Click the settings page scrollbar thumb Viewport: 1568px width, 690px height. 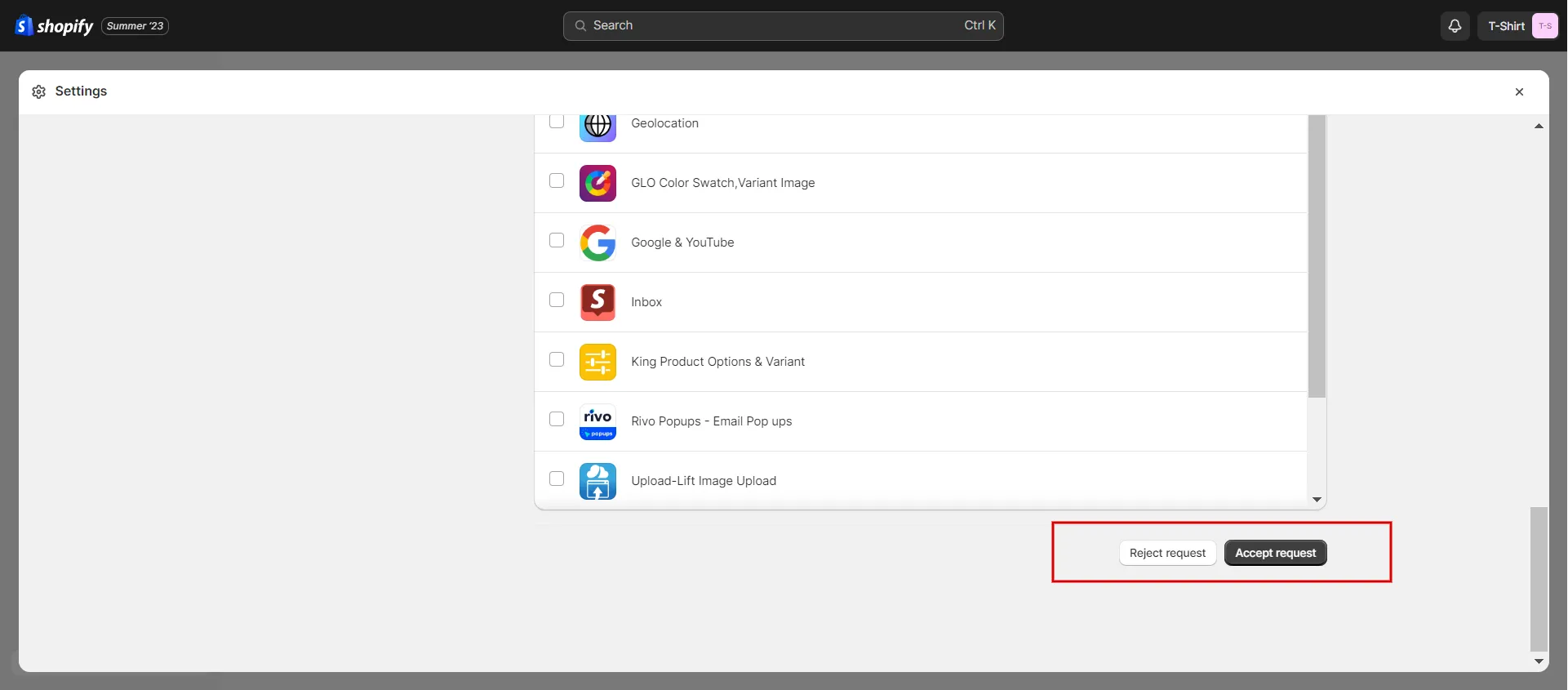click(1539, 579)
